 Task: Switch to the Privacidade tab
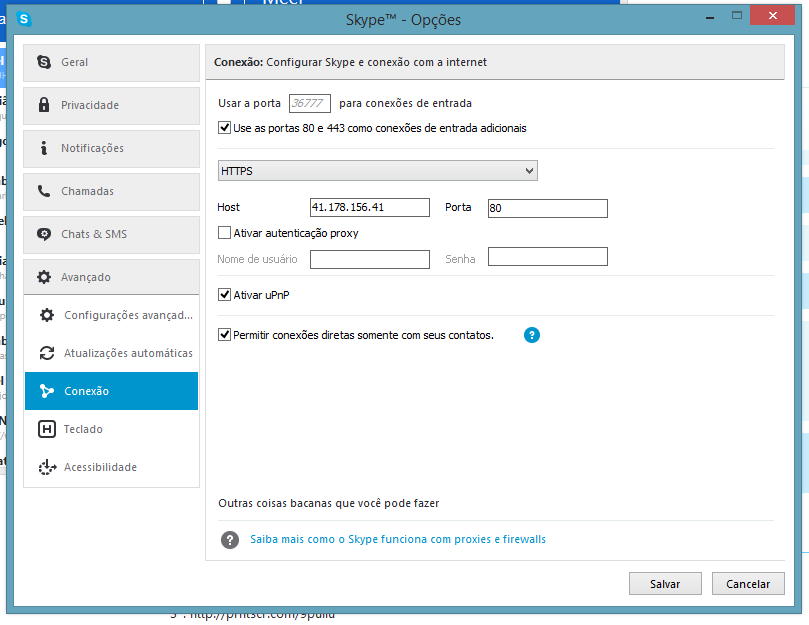[111, 106]
